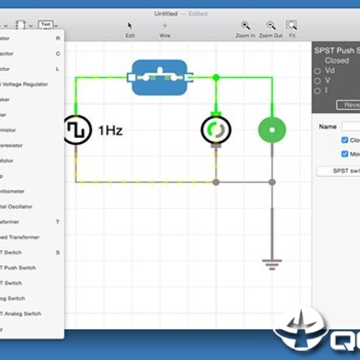Choose Crystal Oscillator from the menu
360x360 pixels.
(32, 207)
